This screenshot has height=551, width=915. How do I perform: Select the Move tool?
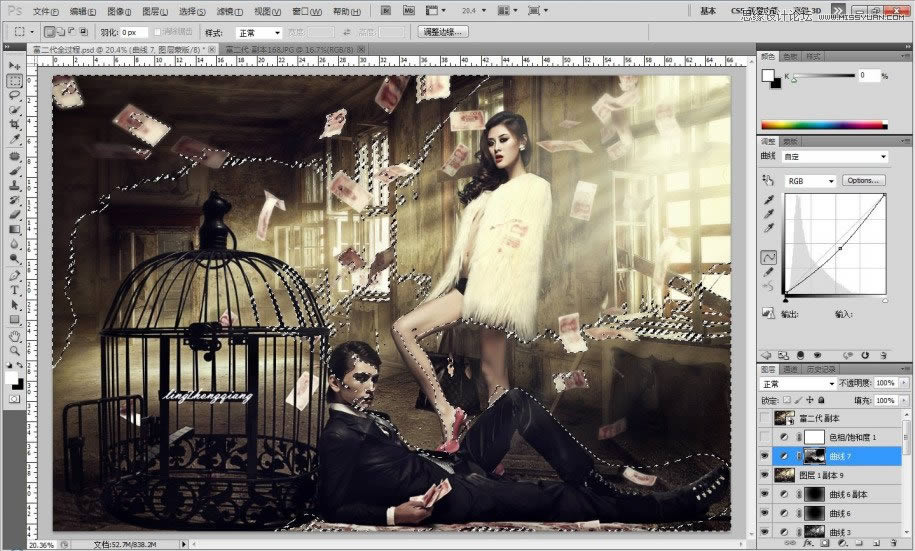tap(15, 65)
